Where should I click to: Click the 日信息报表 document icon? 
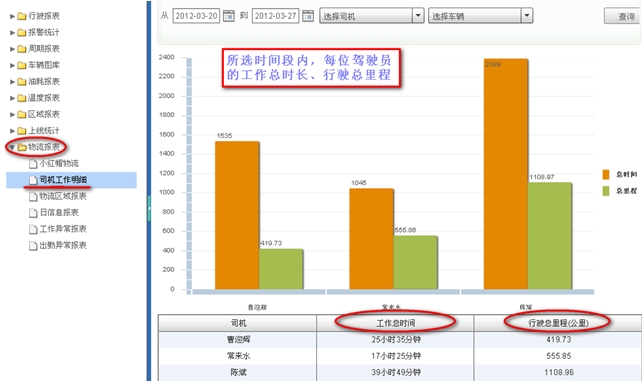[x=33, y=213]
